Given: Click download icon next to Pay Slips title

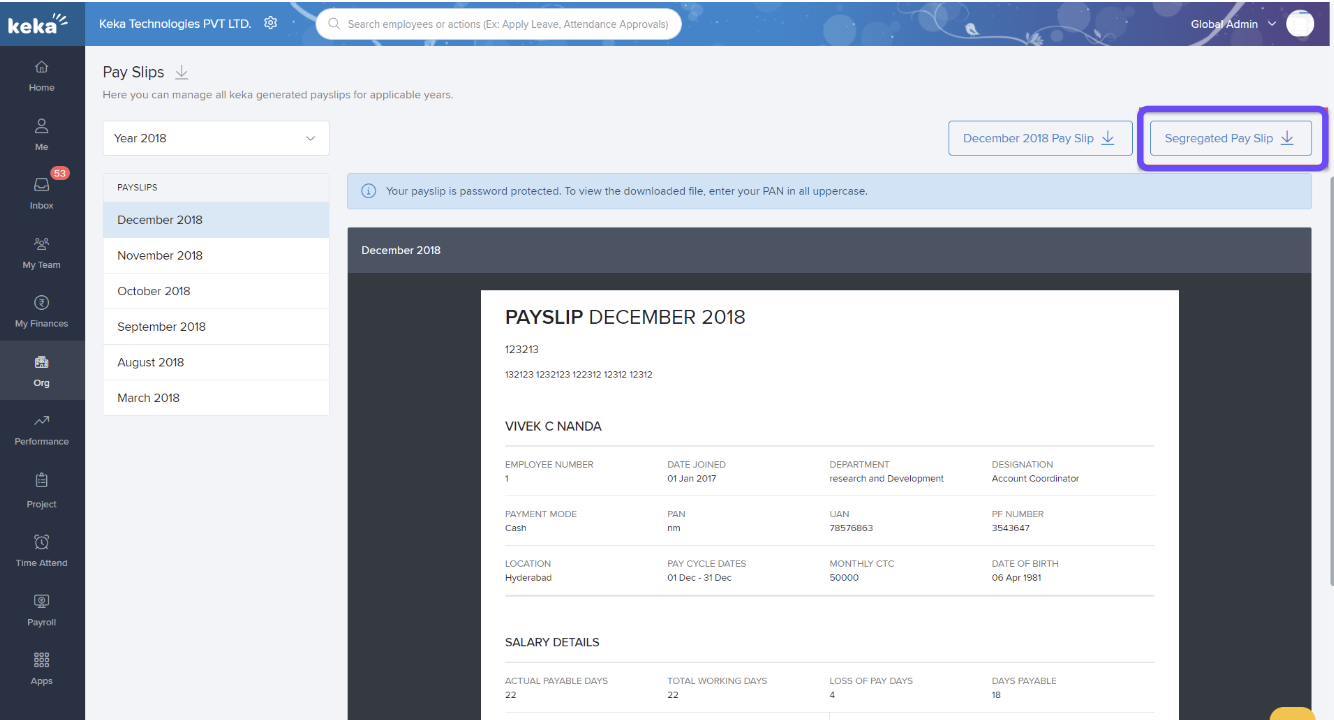Looking at the screenshot, I should (x=181, y=73).
